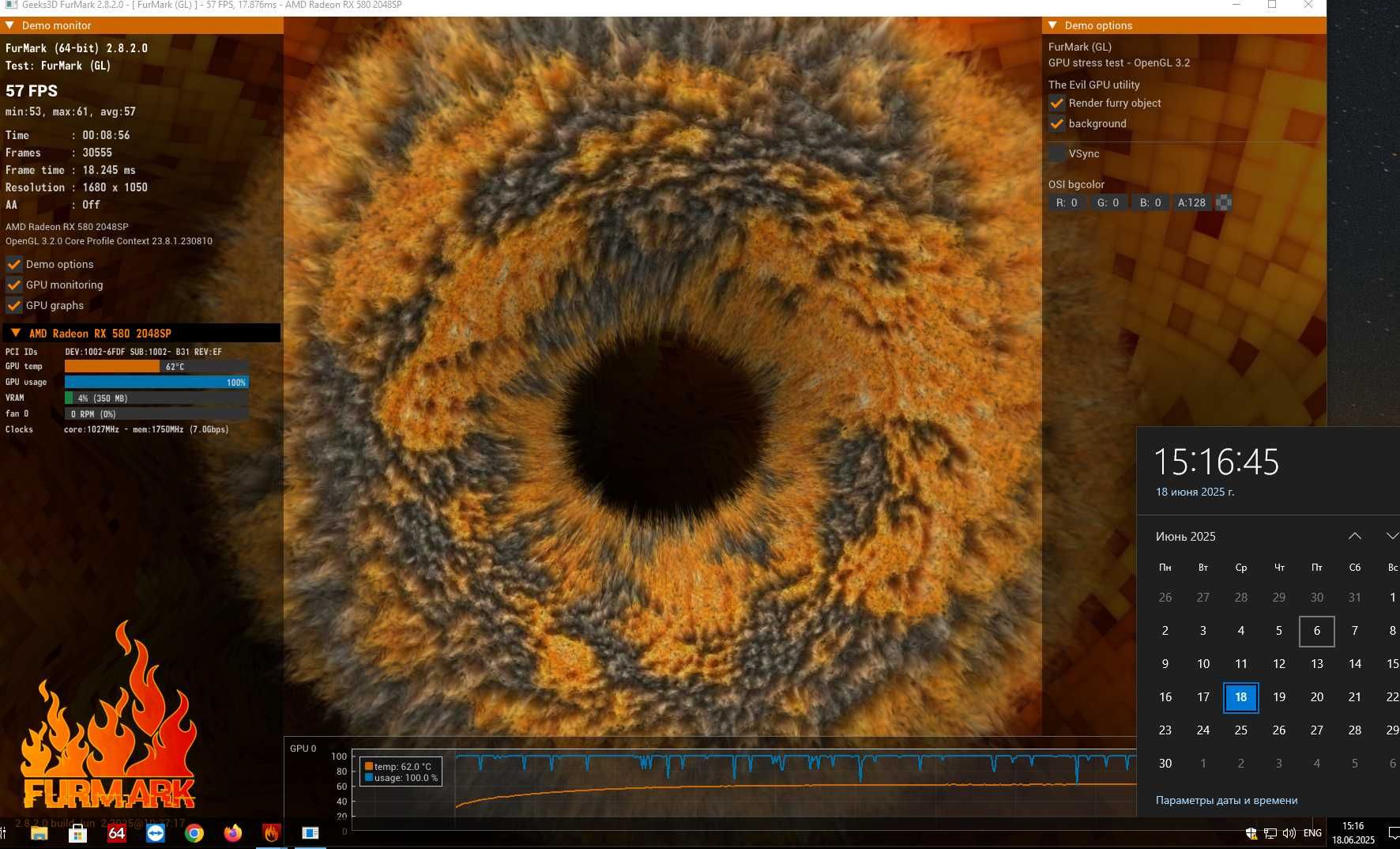1400x849 pixels.
Task: Disable Render furry object checkbox
Action: 1056,103
